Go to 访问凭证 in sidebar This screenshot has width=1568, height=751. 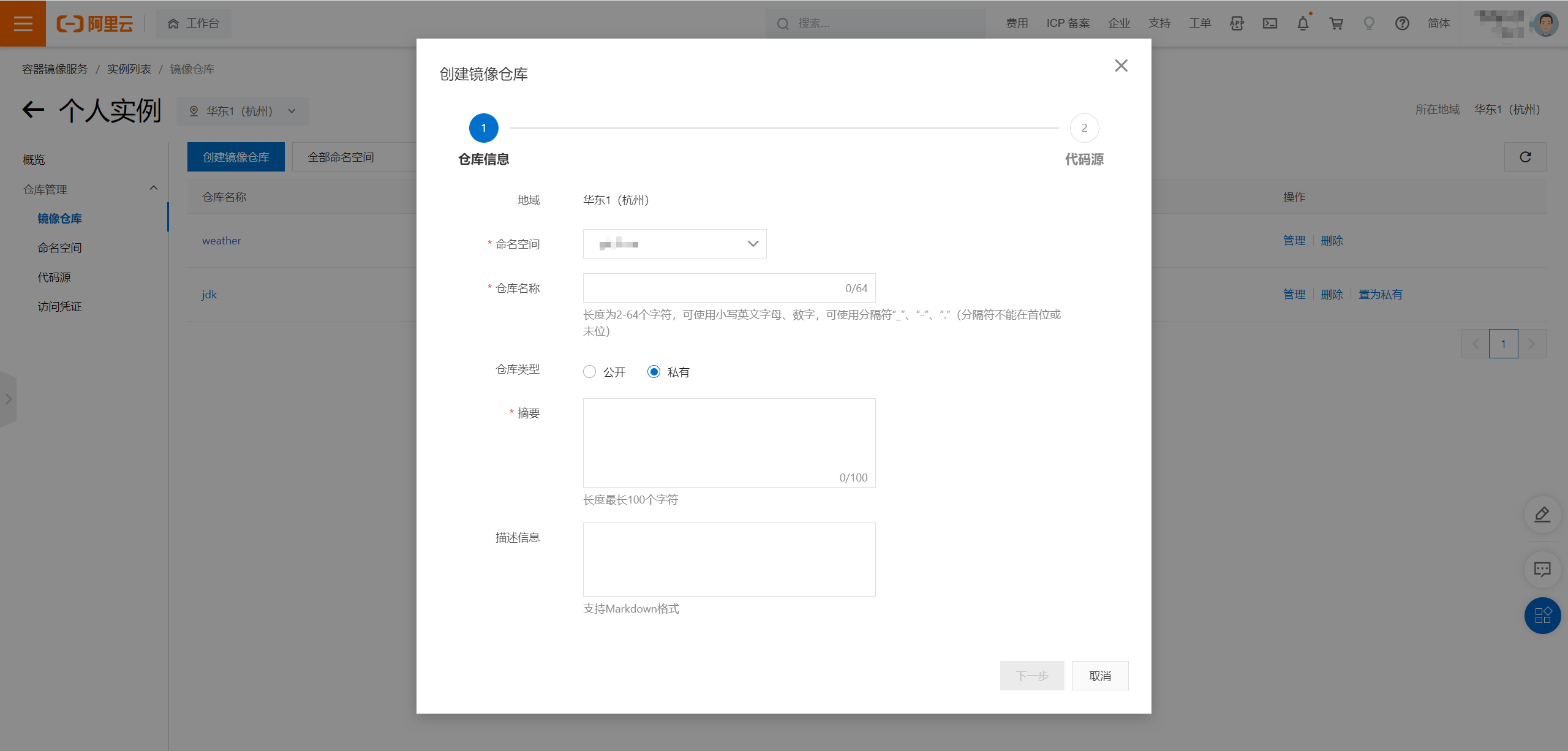coord(59,307)
